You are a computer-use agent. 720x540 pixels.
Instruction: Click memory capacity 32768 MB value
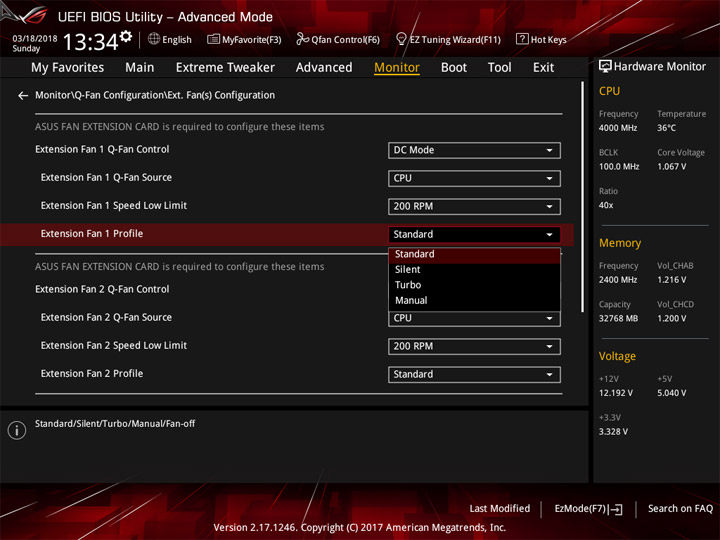coord(618,319)
